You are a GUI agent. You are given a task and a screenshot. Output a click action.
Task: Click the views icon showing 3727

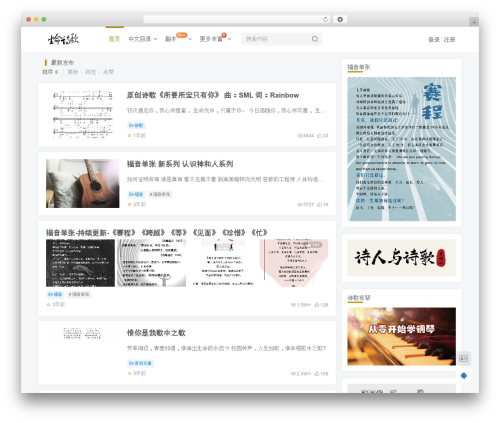point(299,204)
